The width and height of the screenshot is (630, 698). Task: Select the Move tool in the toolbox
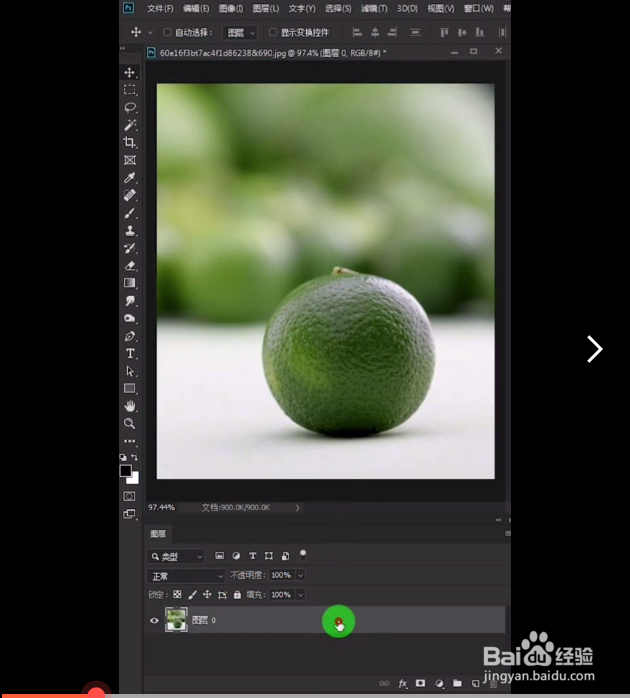click(x=130, y=73)
